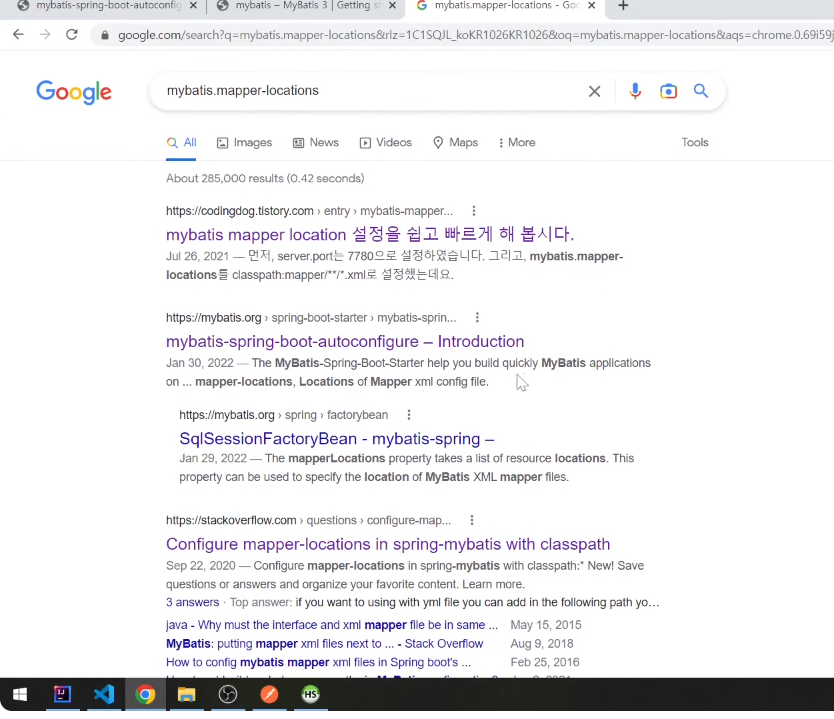The height and width of the screenshot is (719, 834).
Task: Close the MyBatis 3 Getting started tab
Action: 393,5
